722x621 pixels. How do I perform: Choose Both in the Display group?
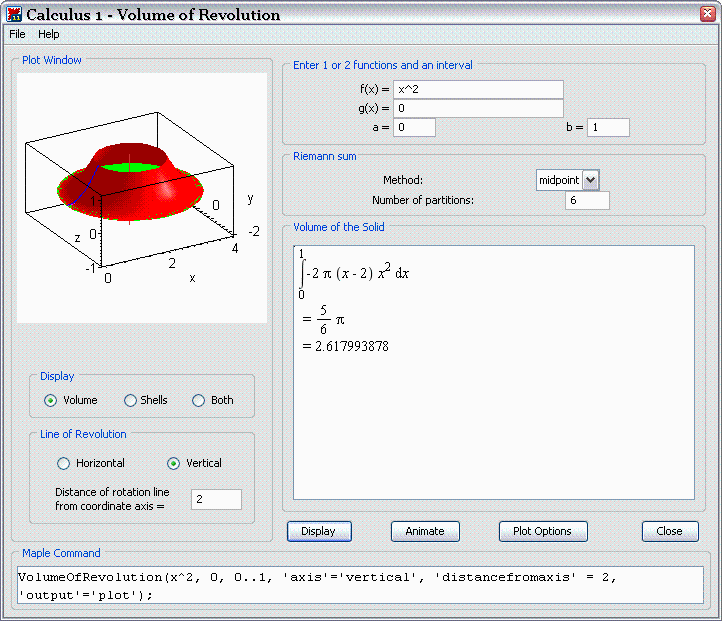(x=198, y=400)
